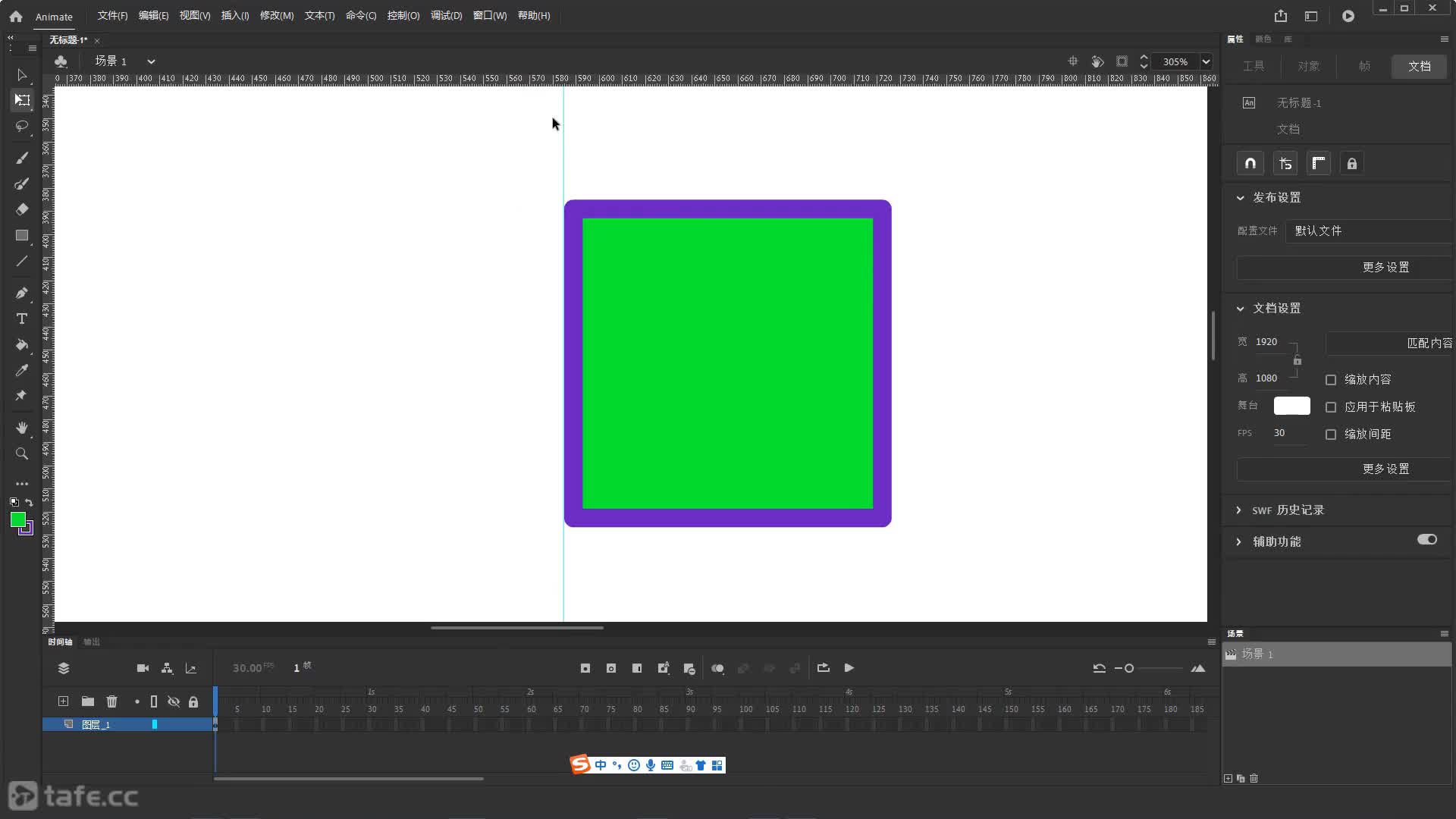Image resolution: width=1456 pixels, height=819 pixels.
Task: Open the 修改(M) menu
Action: point(277,15)
